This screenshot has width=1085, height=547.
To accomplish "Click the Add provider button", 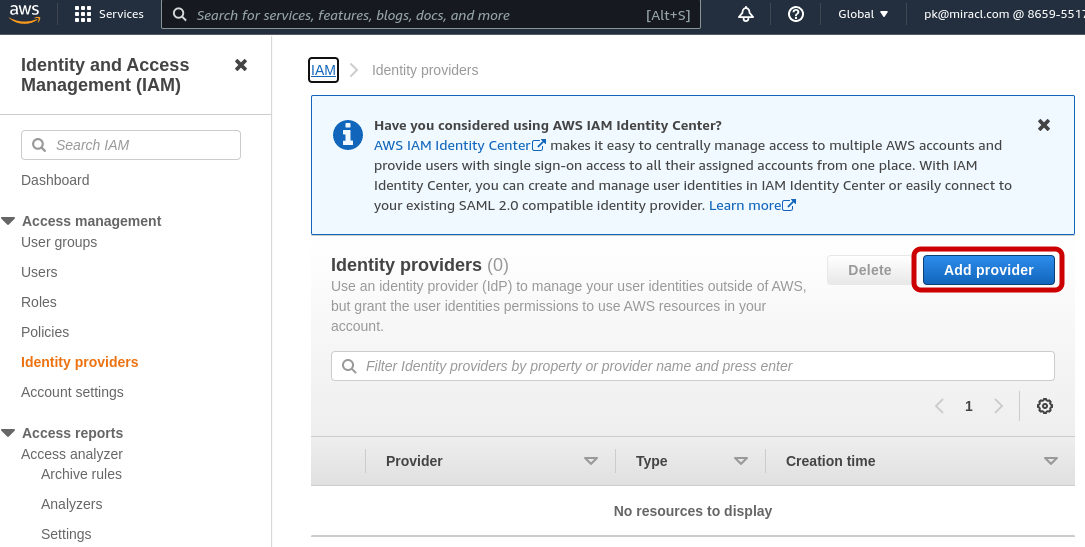I will click(x=989, y=270).
